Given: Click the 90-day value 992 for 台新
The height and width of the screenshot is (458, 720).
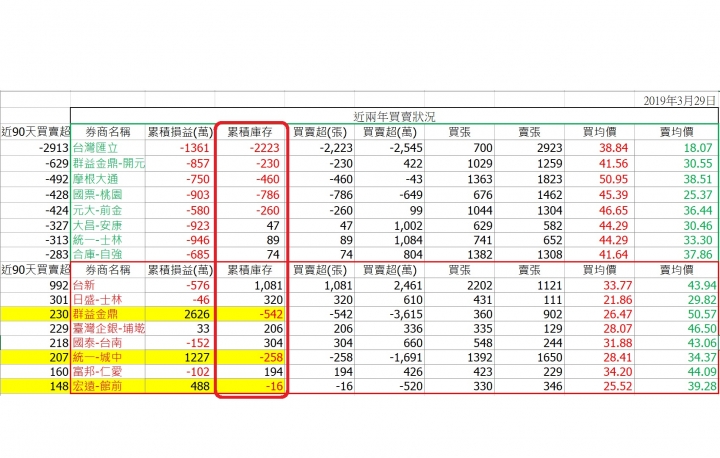Looking at the screenshot, I should 59,285.
